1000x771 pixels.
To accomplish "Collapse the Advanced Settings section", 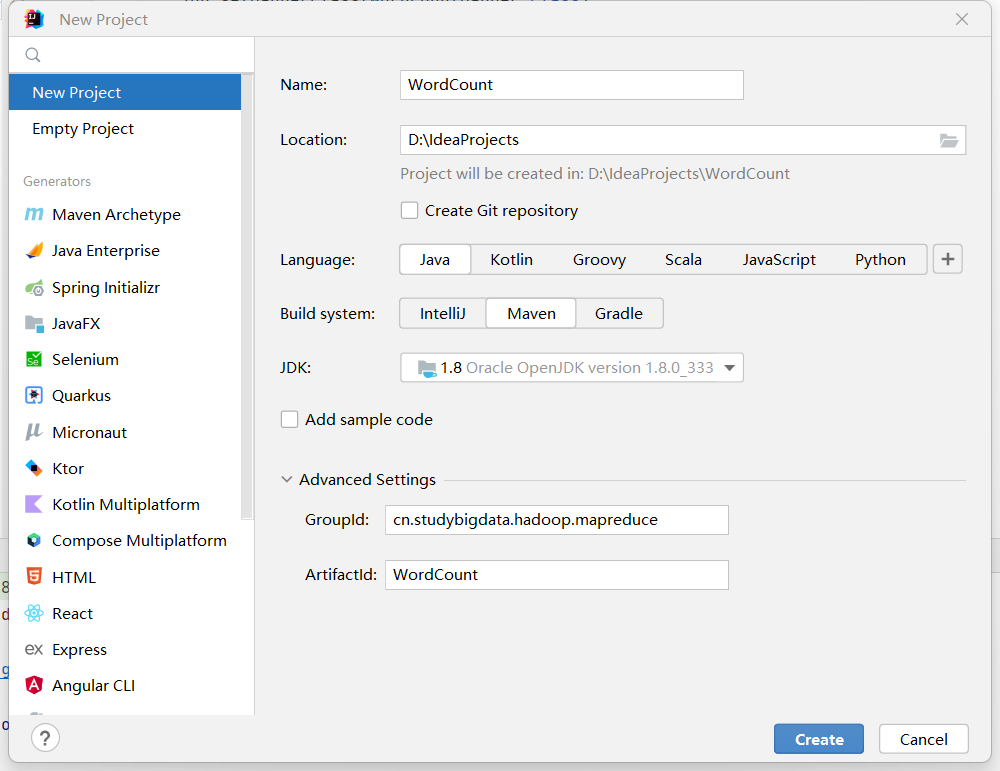I will point(287,480).
